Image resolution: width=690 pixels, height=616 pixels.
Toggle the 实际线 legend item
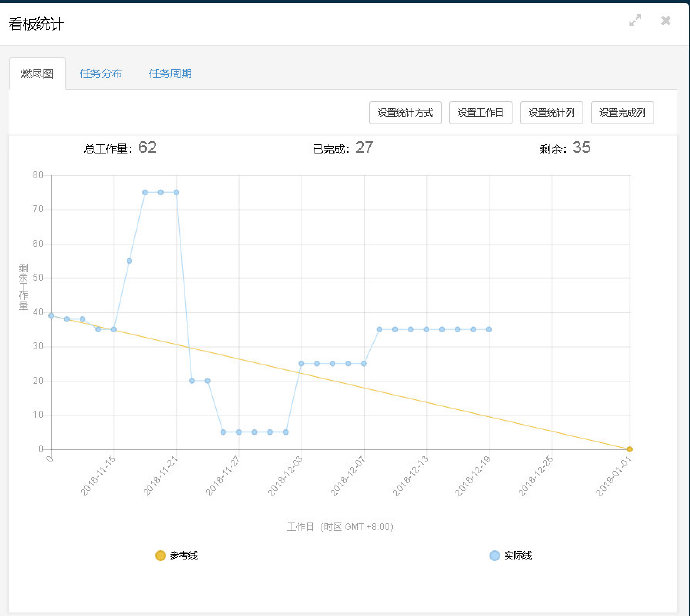[x=511, y=555]
